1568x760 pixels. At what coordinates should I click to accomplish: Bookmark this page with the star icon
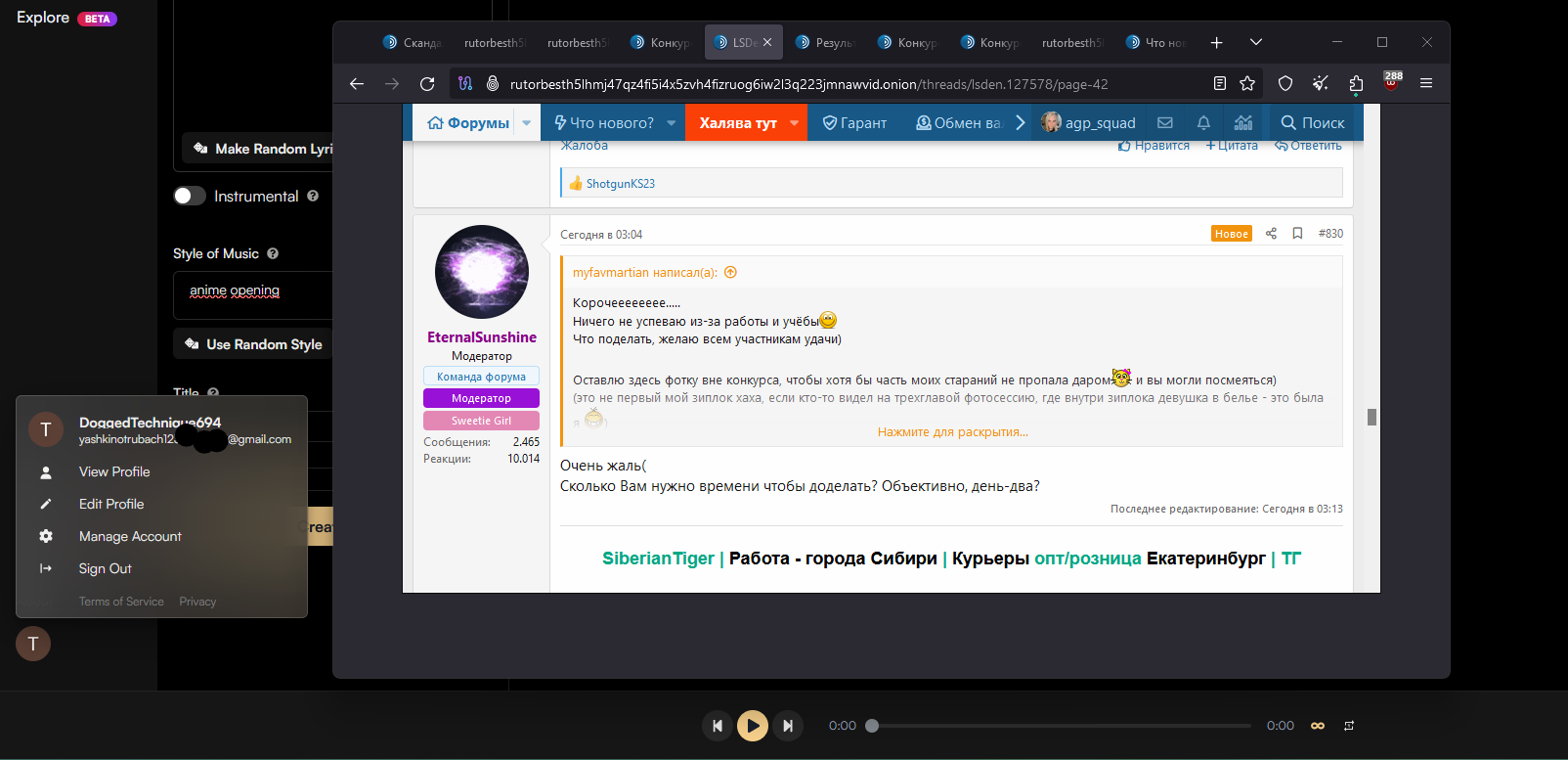(x=1247, y=84)
